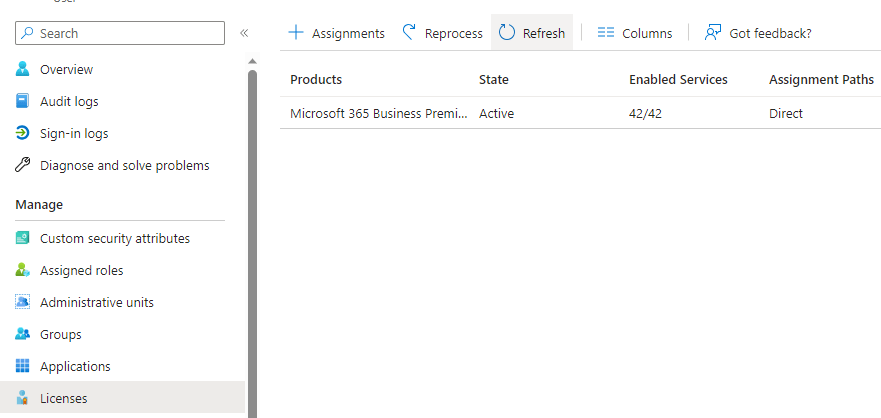Click the Sign-in logs arrow icon
The image size is (881, 418).
tap(23, 134)
